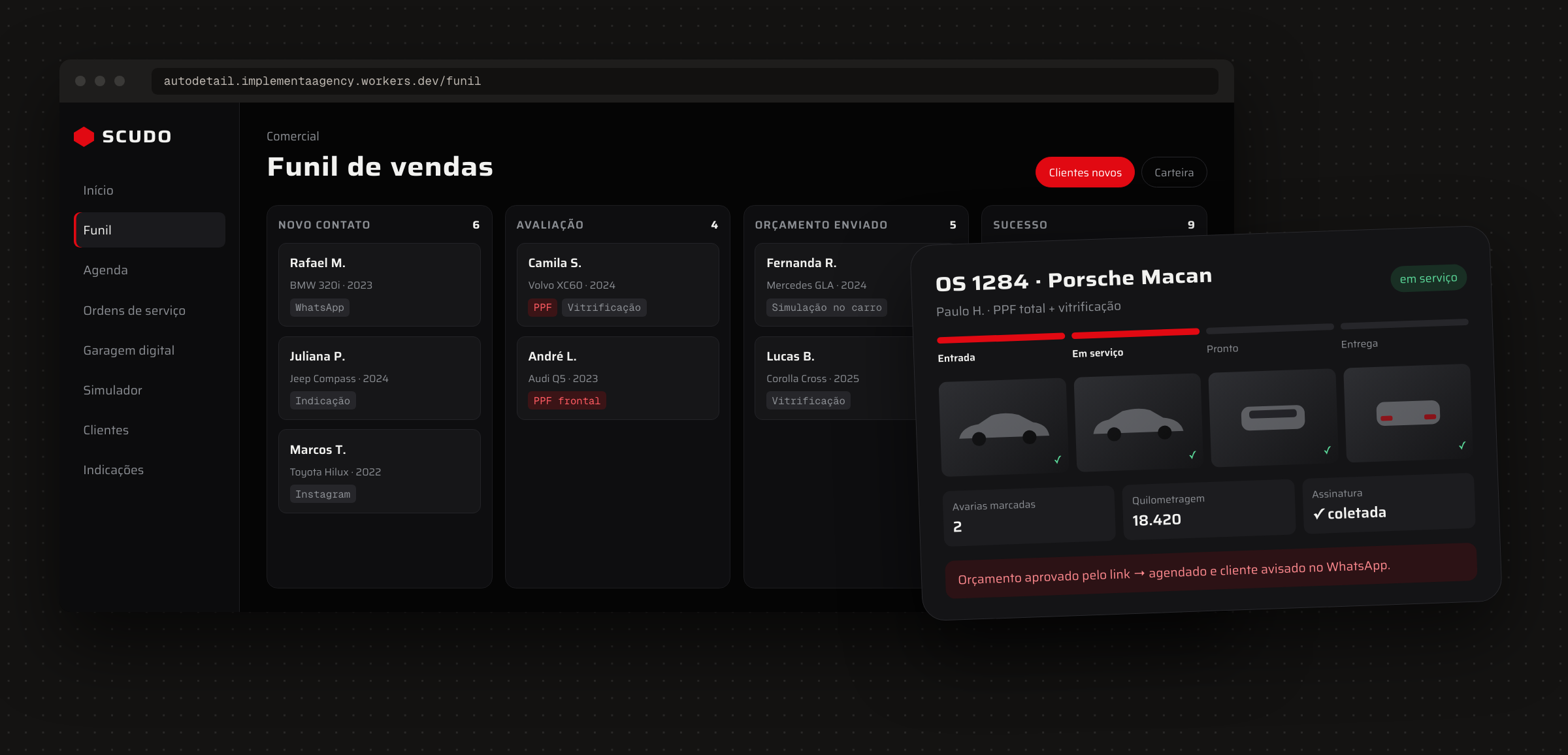
Task: Open the front bumper photo thumbnail
Action: [1273, 417]
